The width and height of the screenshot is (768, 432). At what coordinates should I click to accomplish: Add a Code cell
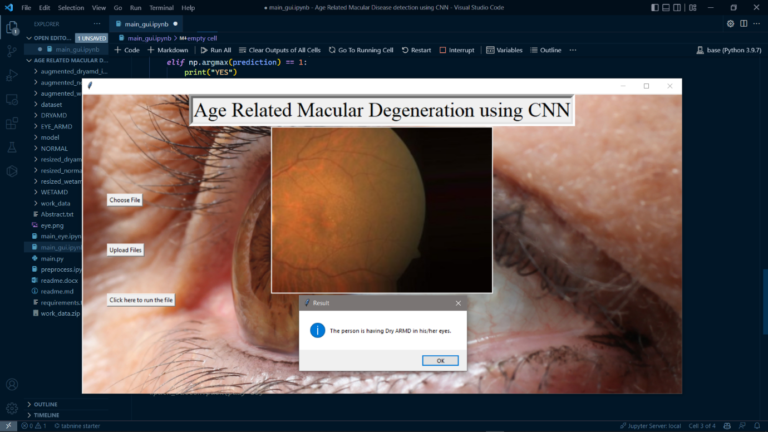127,50
